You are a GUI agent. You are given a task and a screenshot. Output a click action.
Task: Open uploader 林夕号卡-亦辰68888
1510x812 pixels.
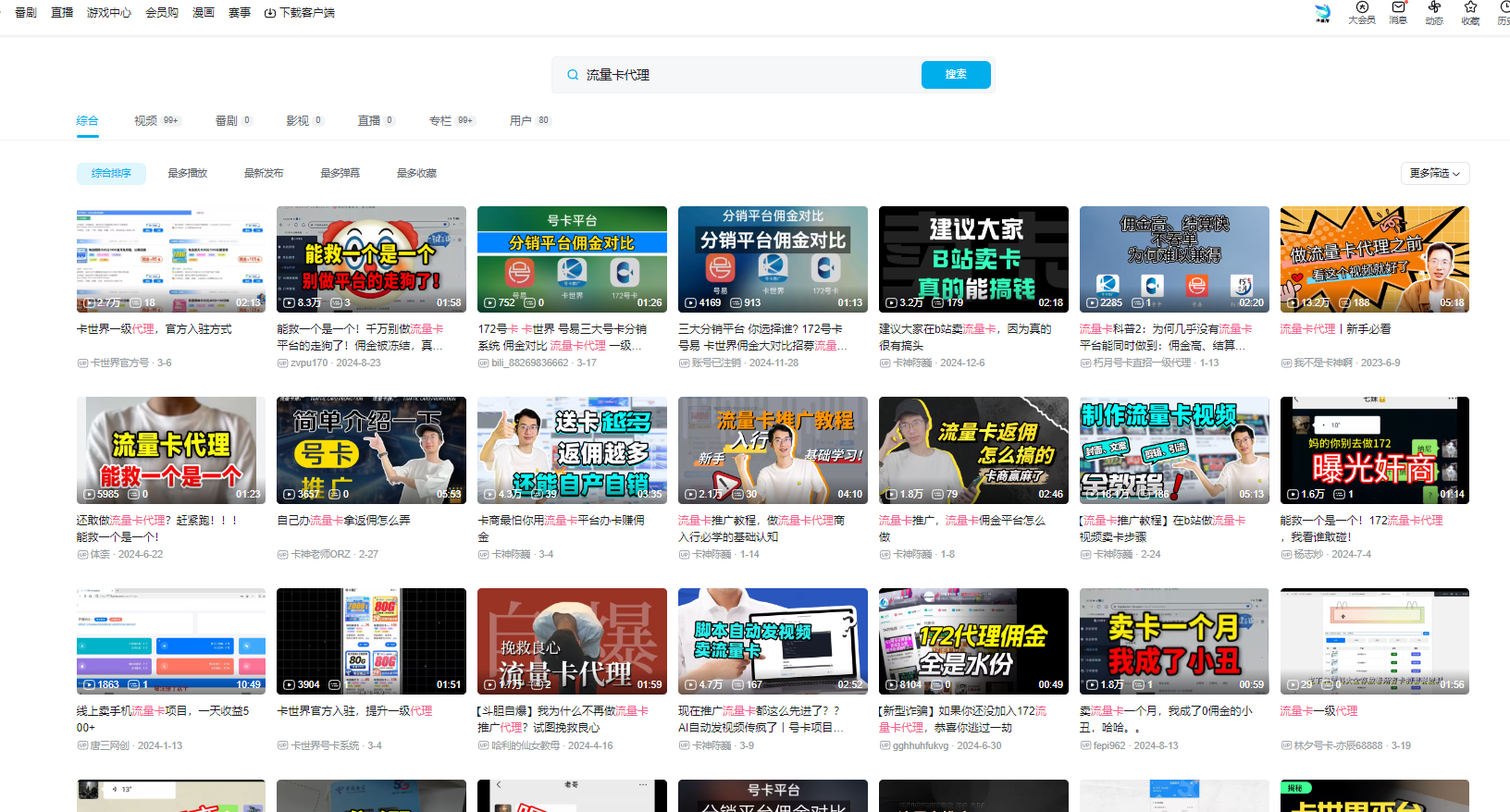click(x=1338, y=746)
